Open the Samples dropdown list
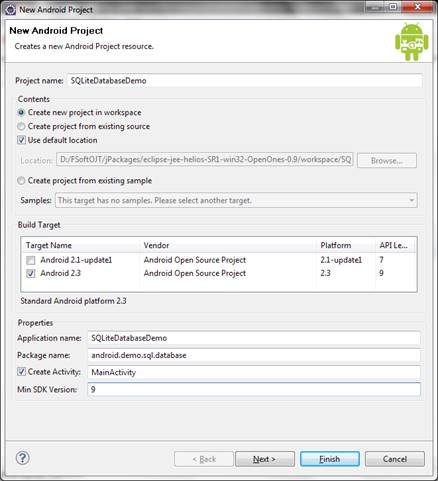 [x=236, y=200]
